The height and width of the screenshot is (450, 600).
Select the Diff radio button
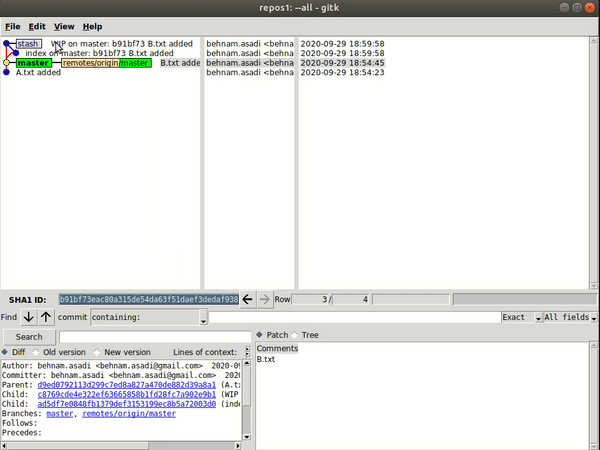[x=6, y=352]
